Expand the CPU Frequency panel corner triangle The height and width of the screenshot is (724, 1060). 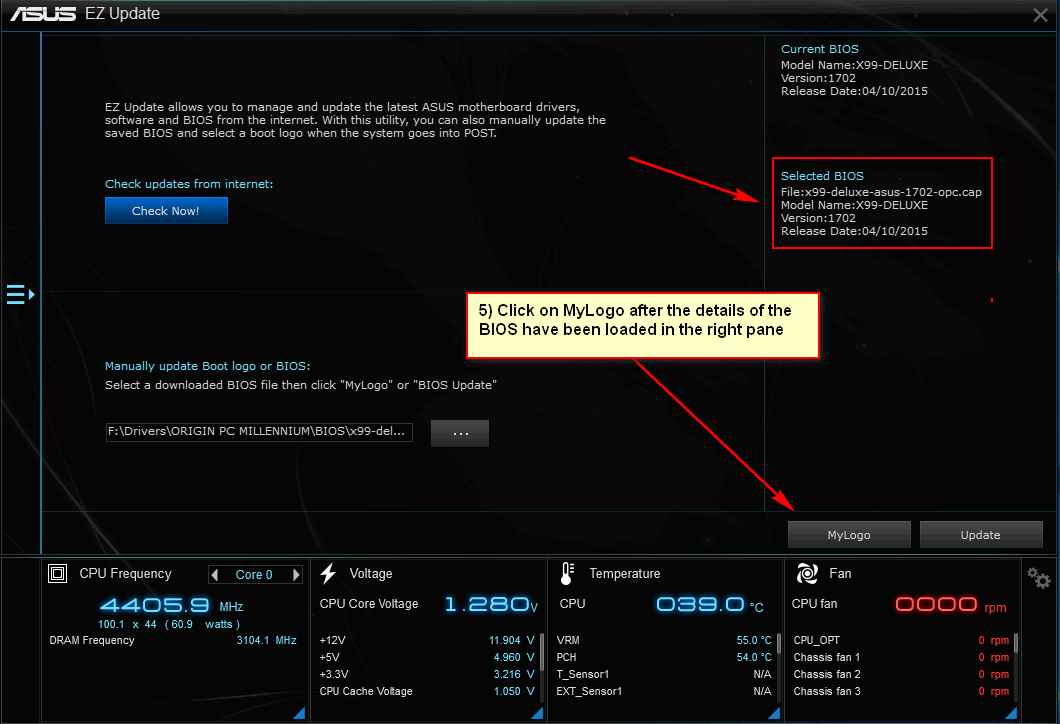tap(299, 713)
